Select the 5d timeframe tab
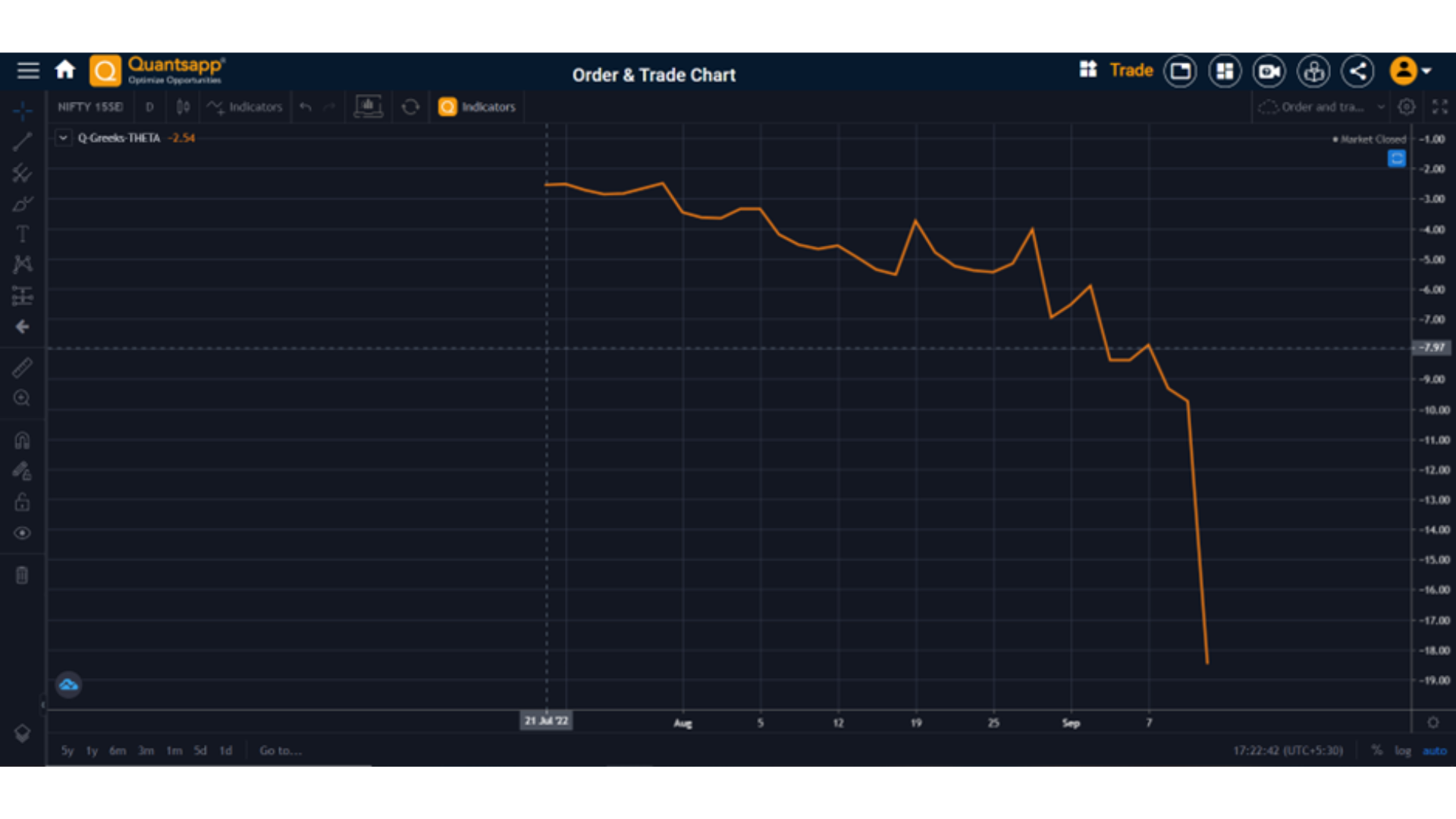 pos(200,751)
